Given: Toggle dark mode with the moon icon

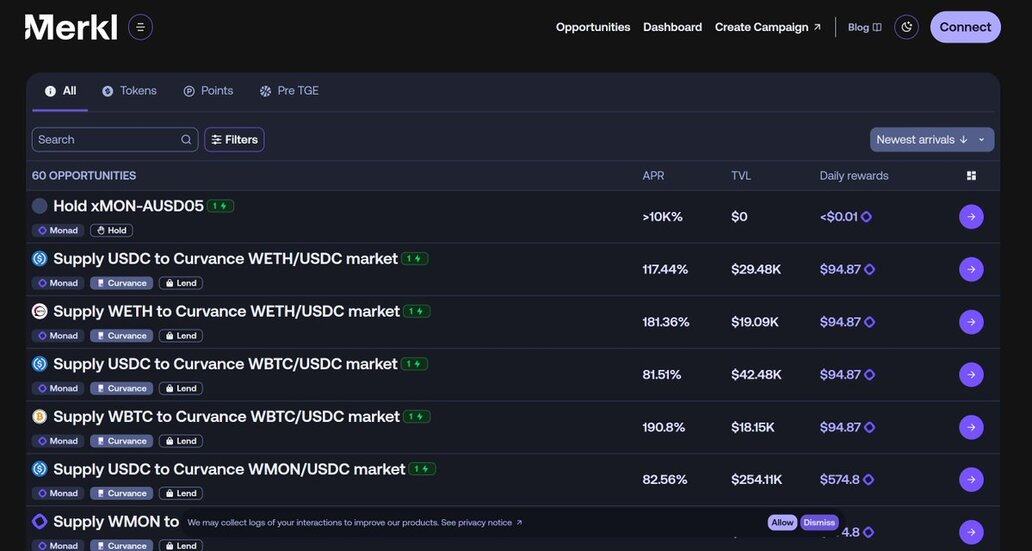Looking at the screenshot, I should [906, 27].
